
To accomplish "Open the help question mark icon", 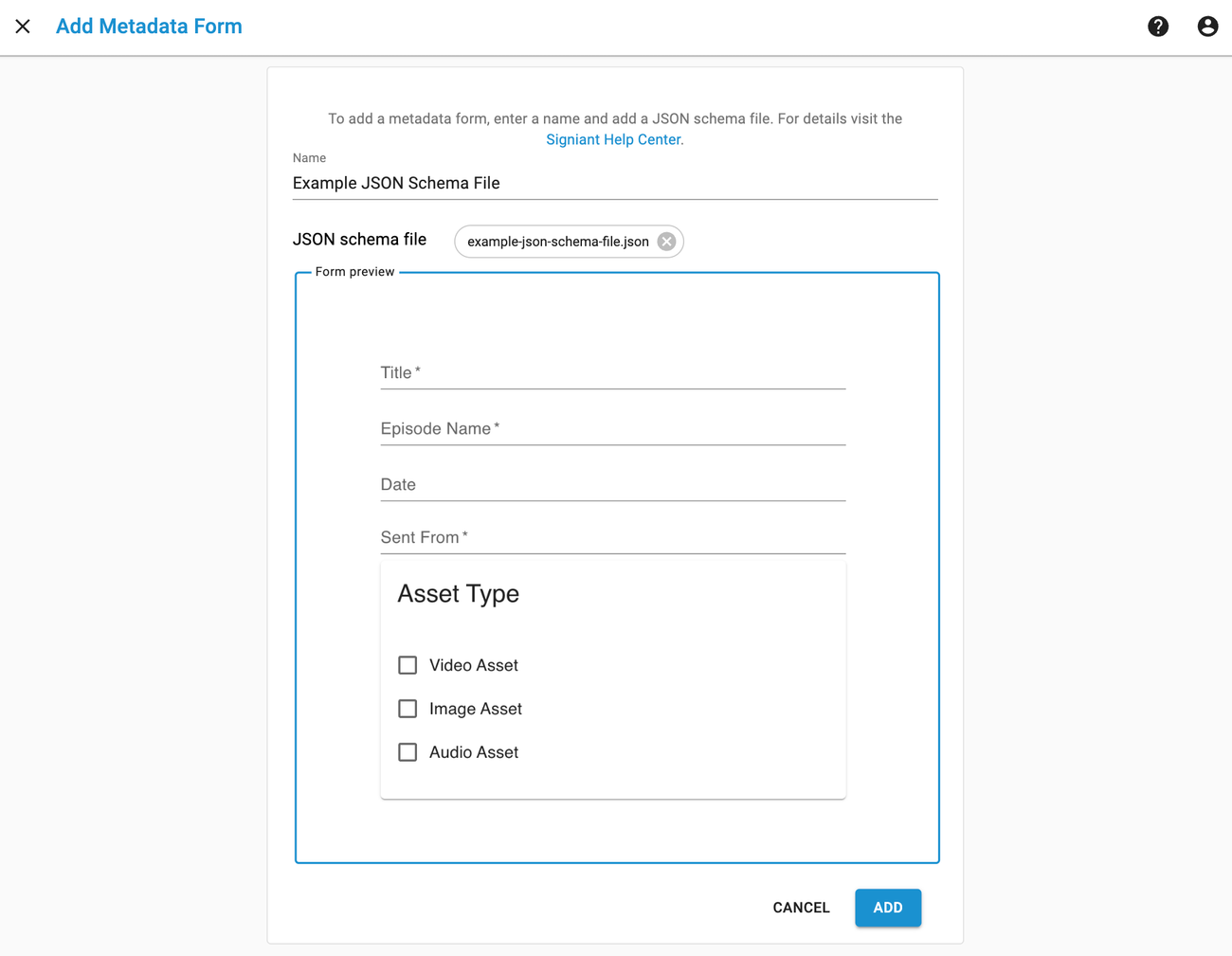I will point(1158,27).
